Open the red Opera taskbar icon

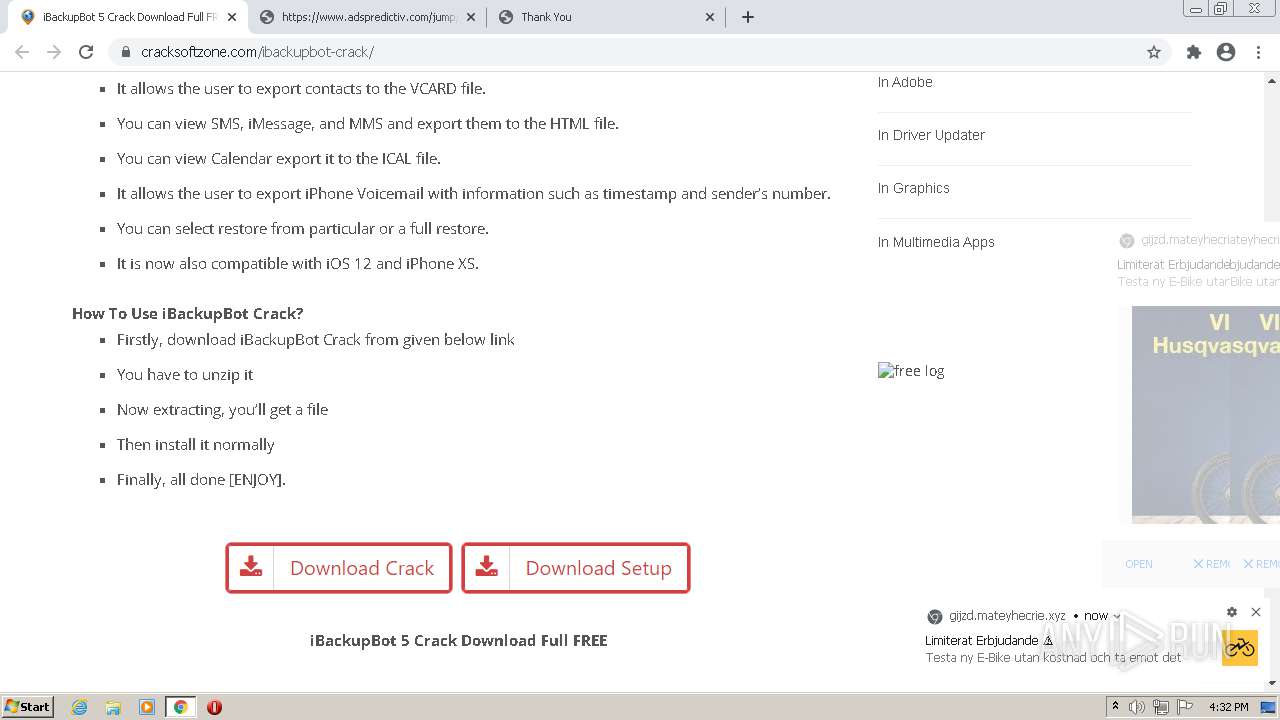(214, 707)
